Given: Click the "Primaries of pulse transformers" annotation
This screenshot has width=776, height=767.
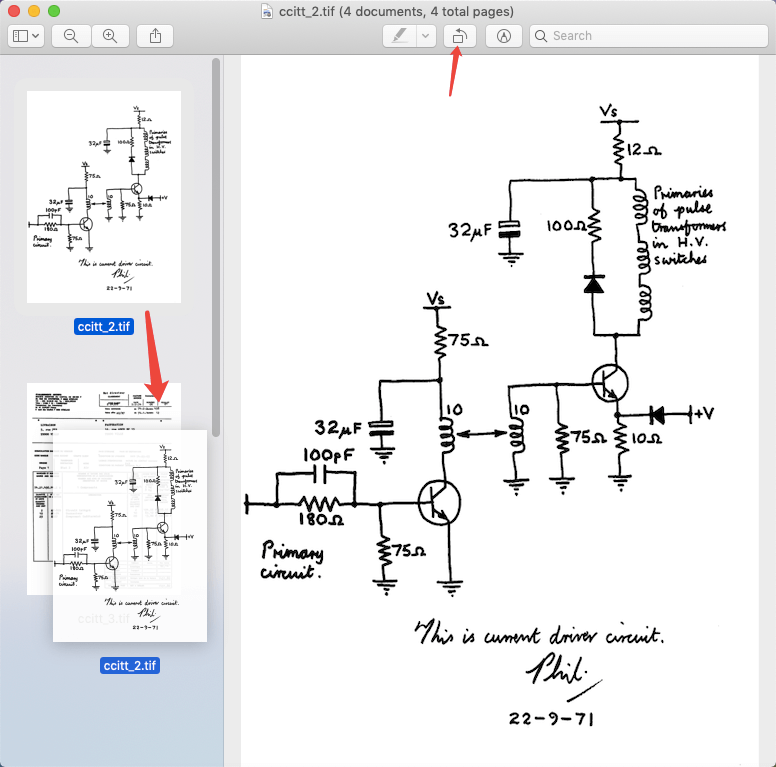Looking at the screenshot, I should [688, 225].
